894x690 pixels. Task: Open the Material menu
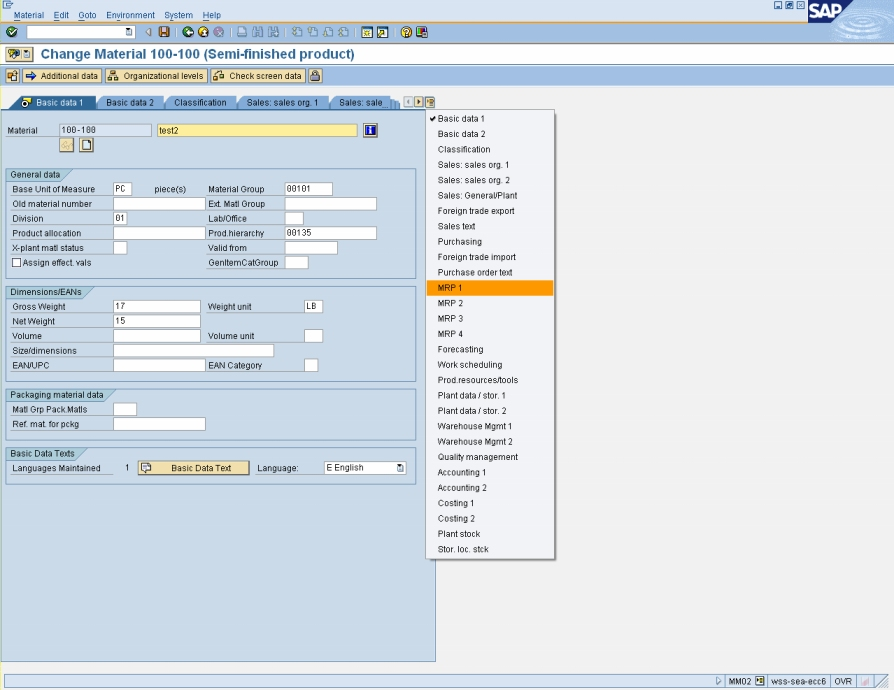29,15
